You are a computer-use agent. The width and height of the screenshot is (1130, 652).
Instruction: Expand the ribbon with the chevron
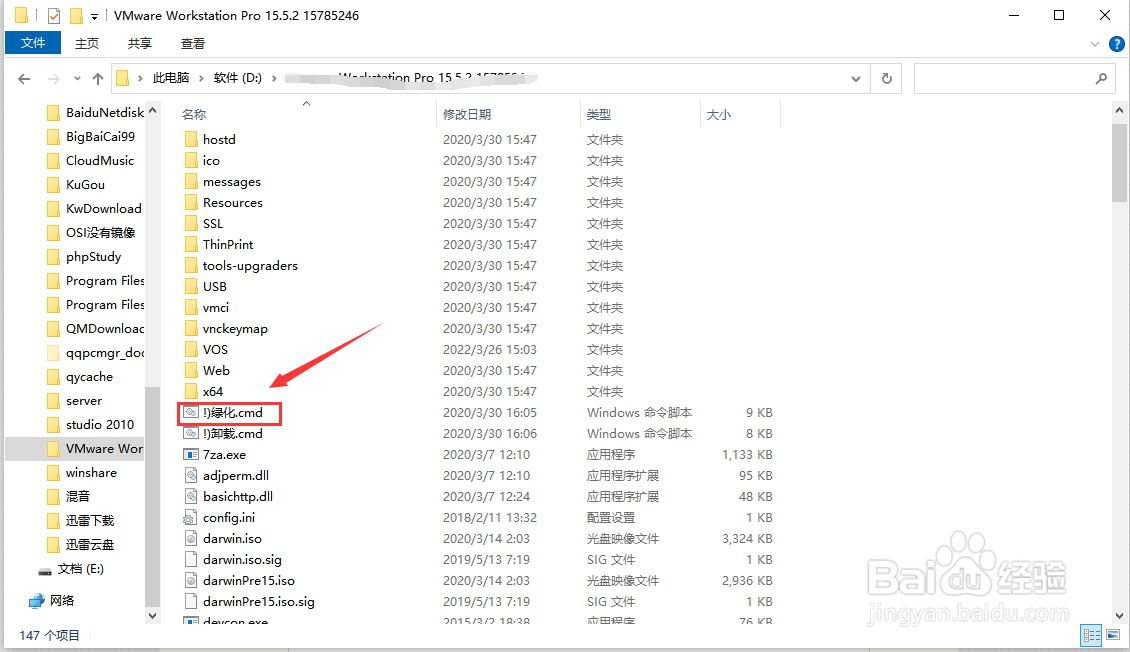click(1095, 44)
